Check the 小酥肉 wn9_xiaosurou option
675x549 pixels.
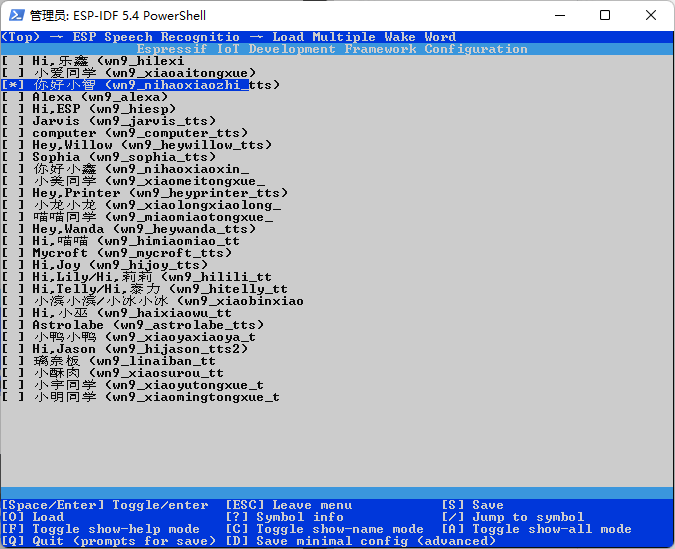[12, 374]
